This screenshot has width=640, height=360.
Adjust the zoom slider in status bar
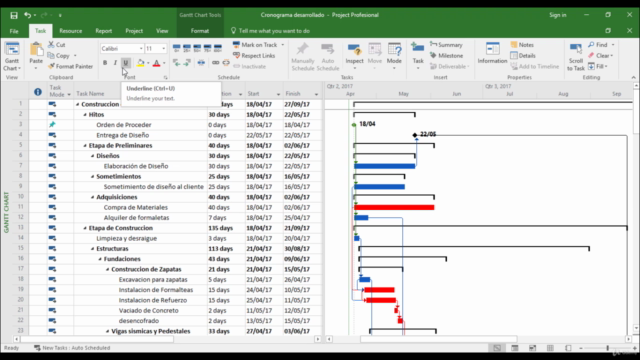[607, 348]
